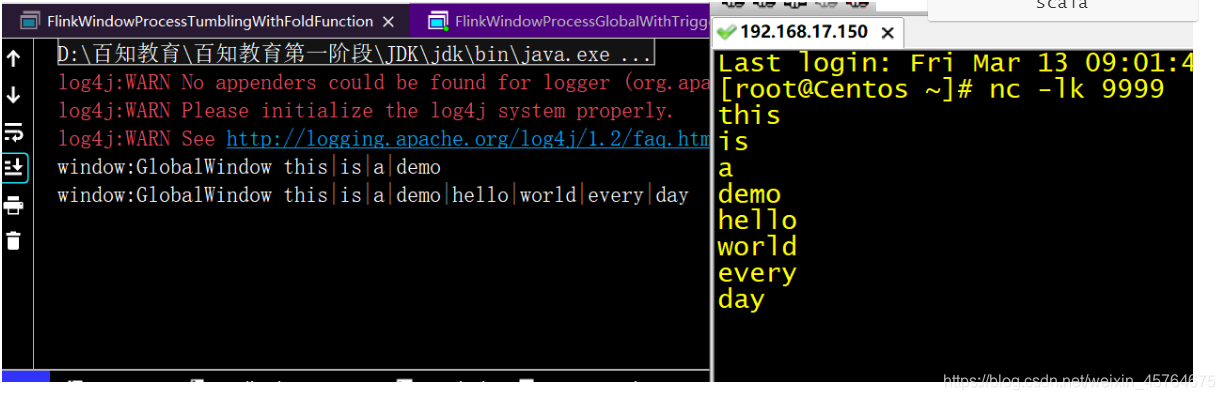Click the java.exe command line in console
This screenshot has height=400, width=1225.
[x=355, y=53]
